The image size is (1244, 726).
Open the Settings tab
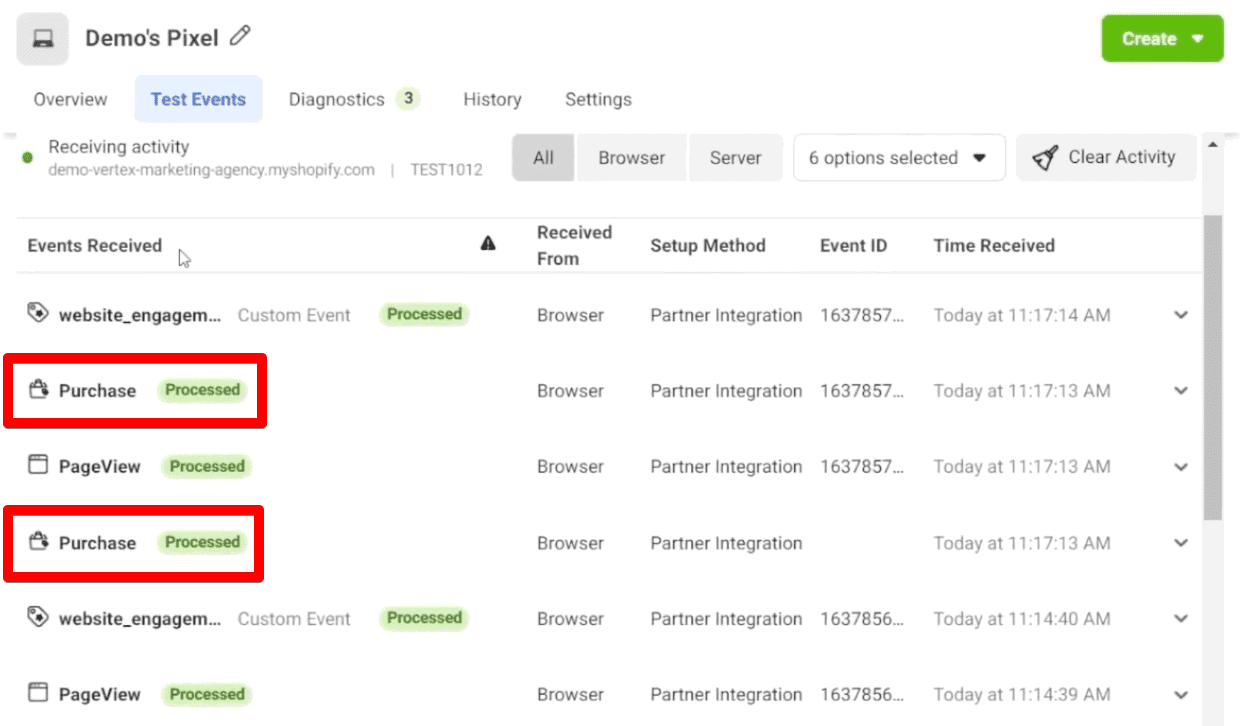pyautogui.click(x=598, y=99)
